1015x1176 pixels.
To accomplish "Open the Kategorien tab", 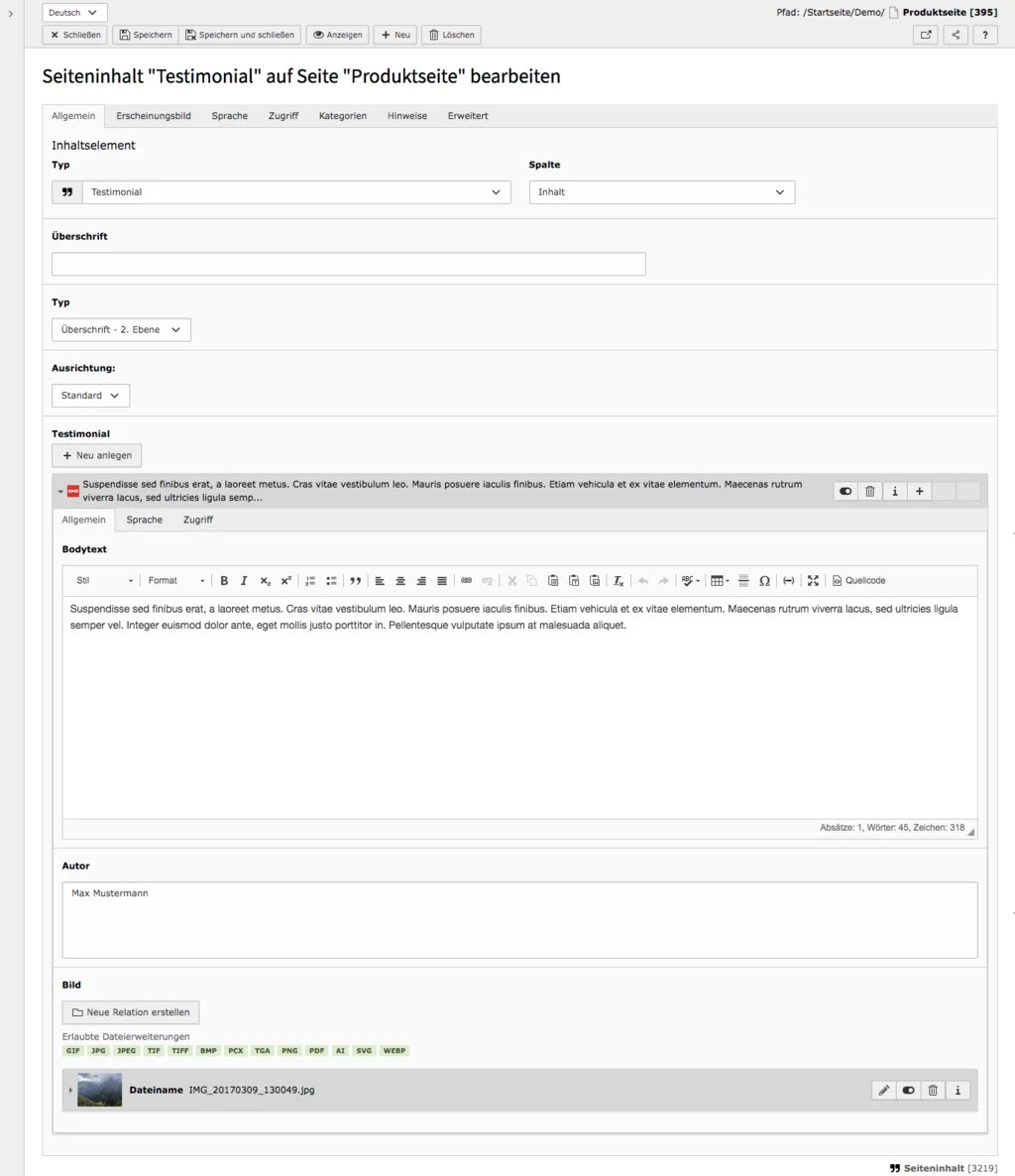I will pos(342,116).
